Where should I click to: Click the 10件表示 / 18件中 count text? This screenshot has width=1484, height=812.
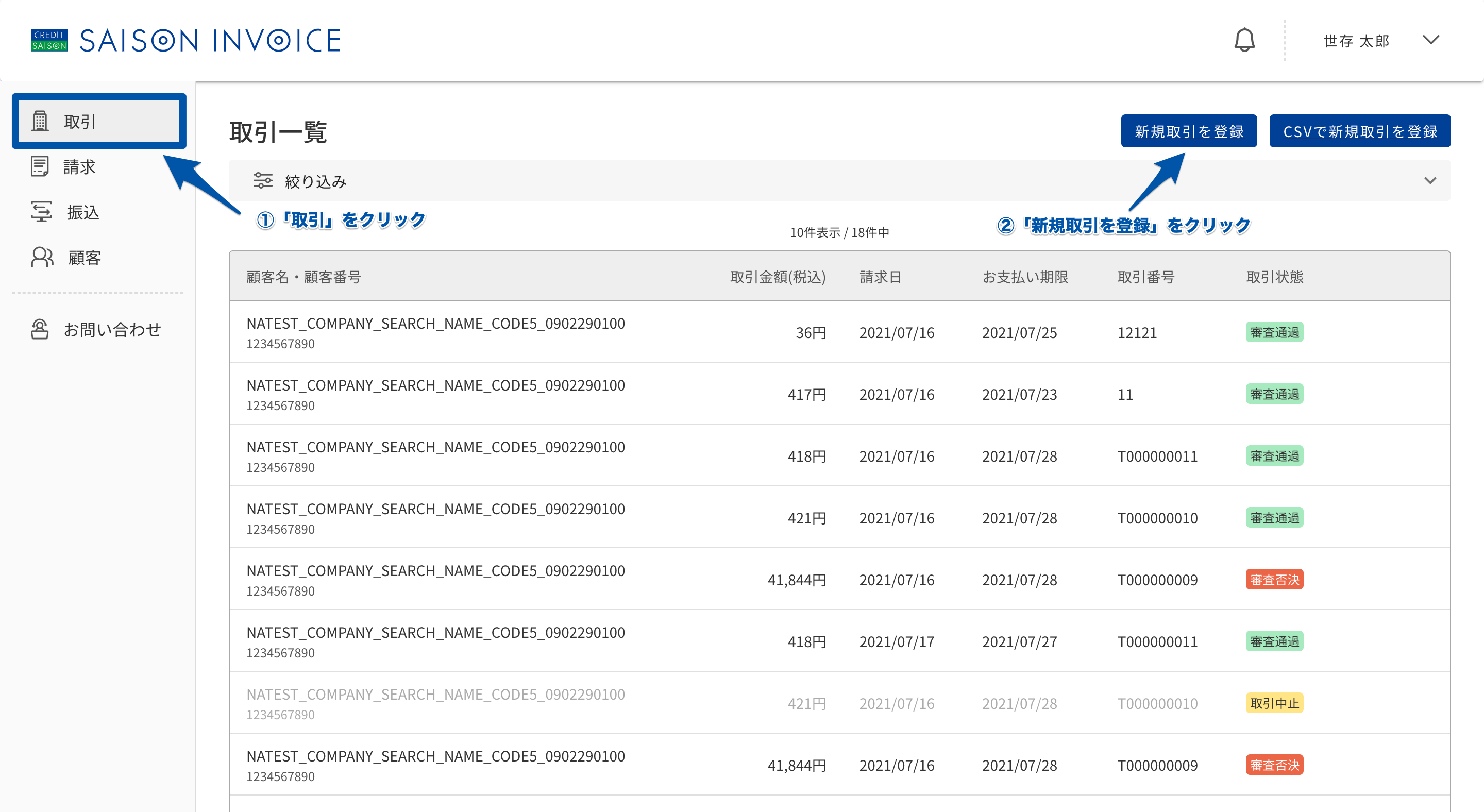pos(839,232)
